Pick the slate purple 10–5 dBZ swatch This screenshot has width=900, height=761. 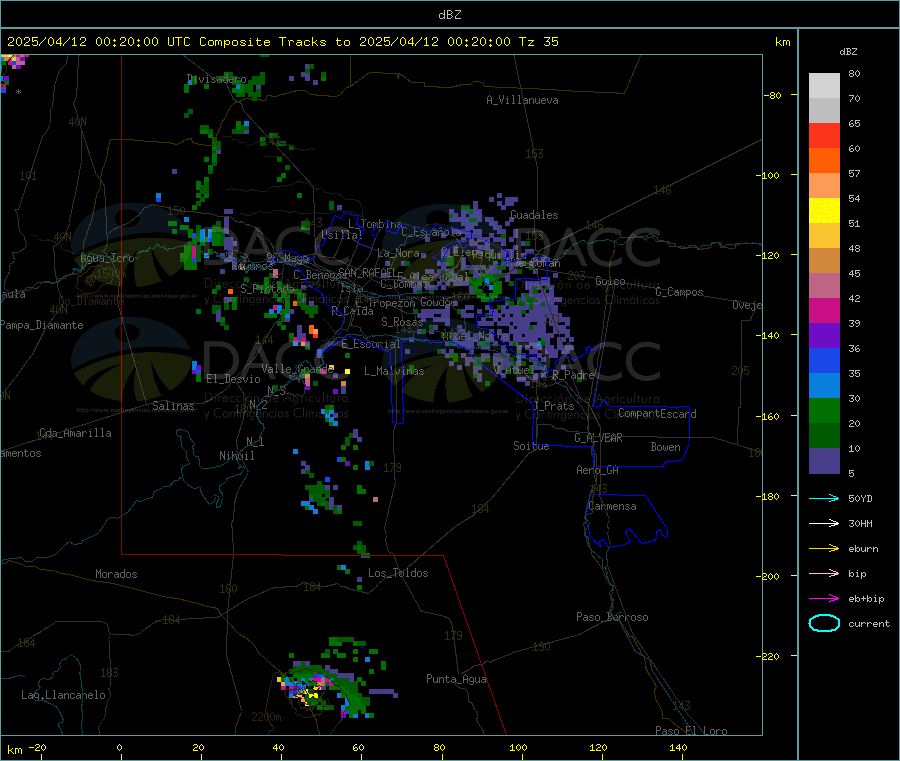tap(824, 460)
